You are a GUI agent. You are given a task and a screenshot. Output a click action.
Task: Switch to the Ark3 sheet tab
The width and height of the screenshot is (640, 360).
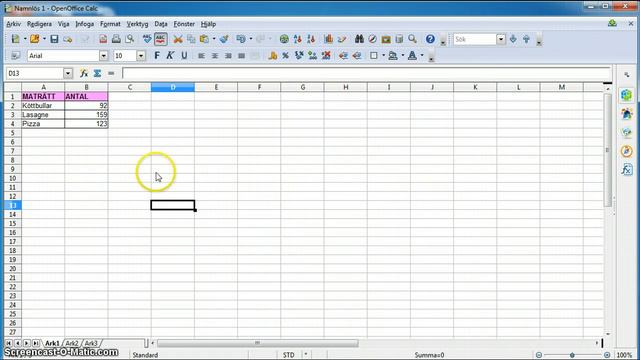[x=91, y=343]
